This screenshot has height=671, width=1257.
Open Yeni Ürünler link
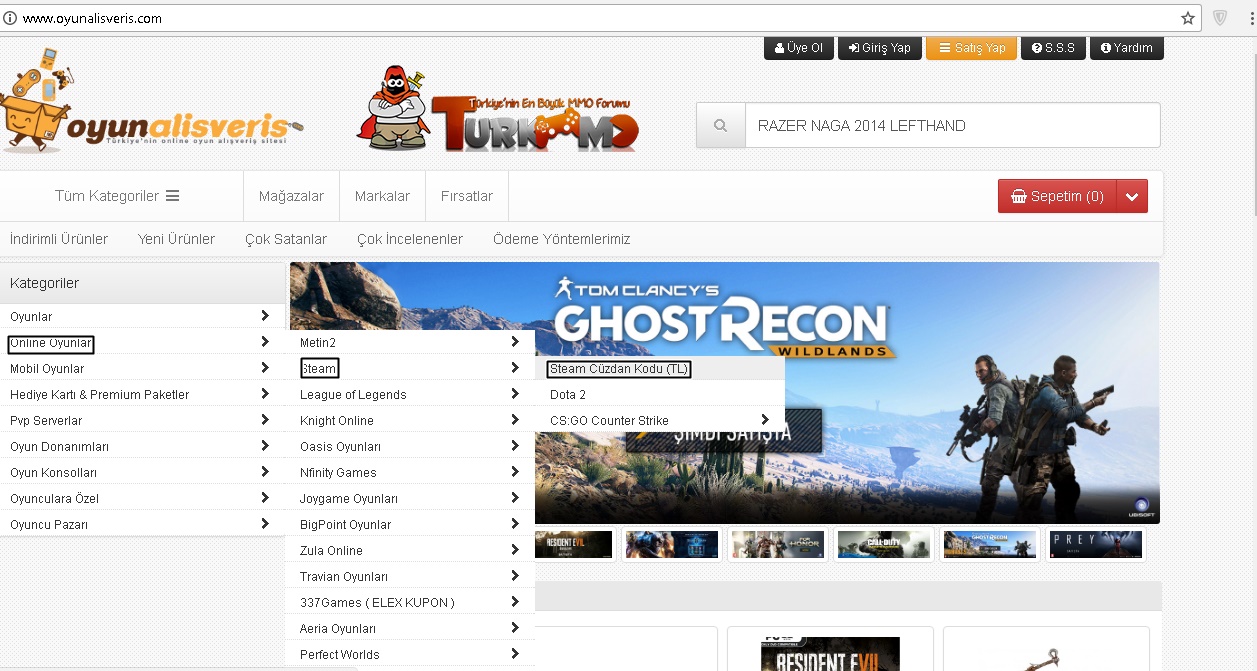pos(176,239)
